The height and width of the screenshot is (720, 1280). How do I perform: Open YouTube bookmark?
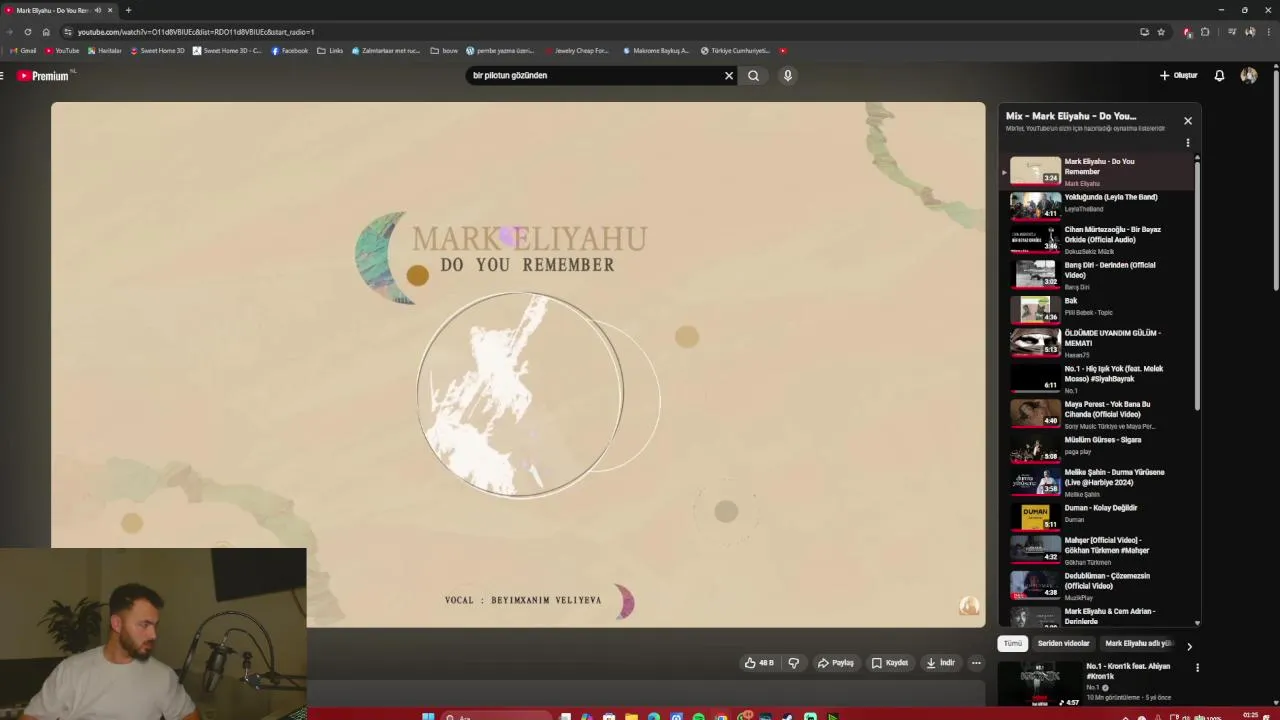[x=62, y=50]
